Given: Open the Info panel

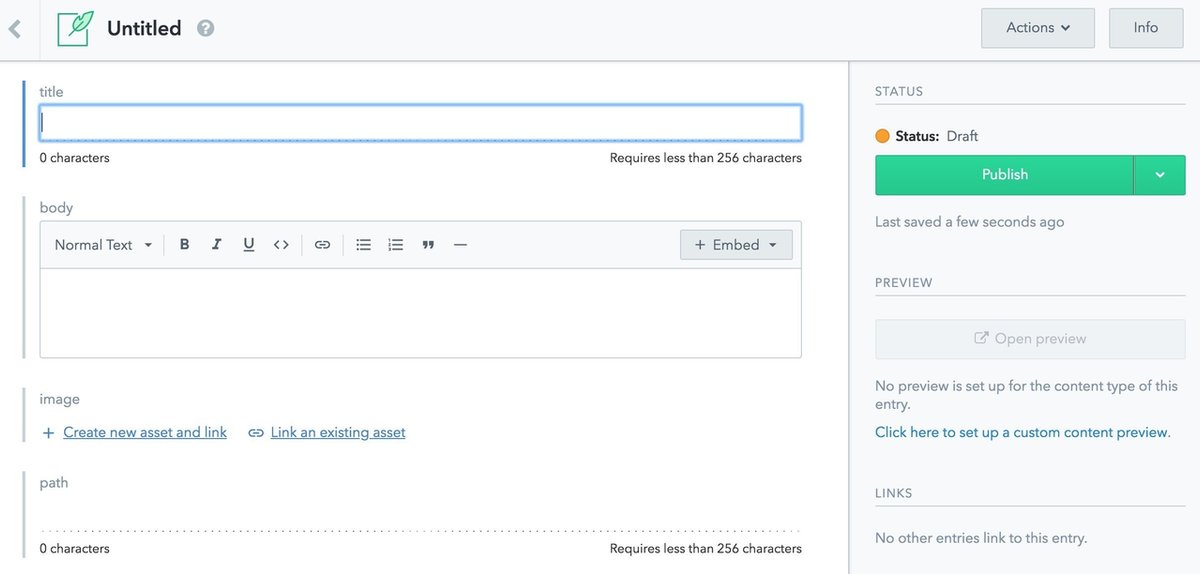Looking at the screenshot, I should click(1145, 28).
